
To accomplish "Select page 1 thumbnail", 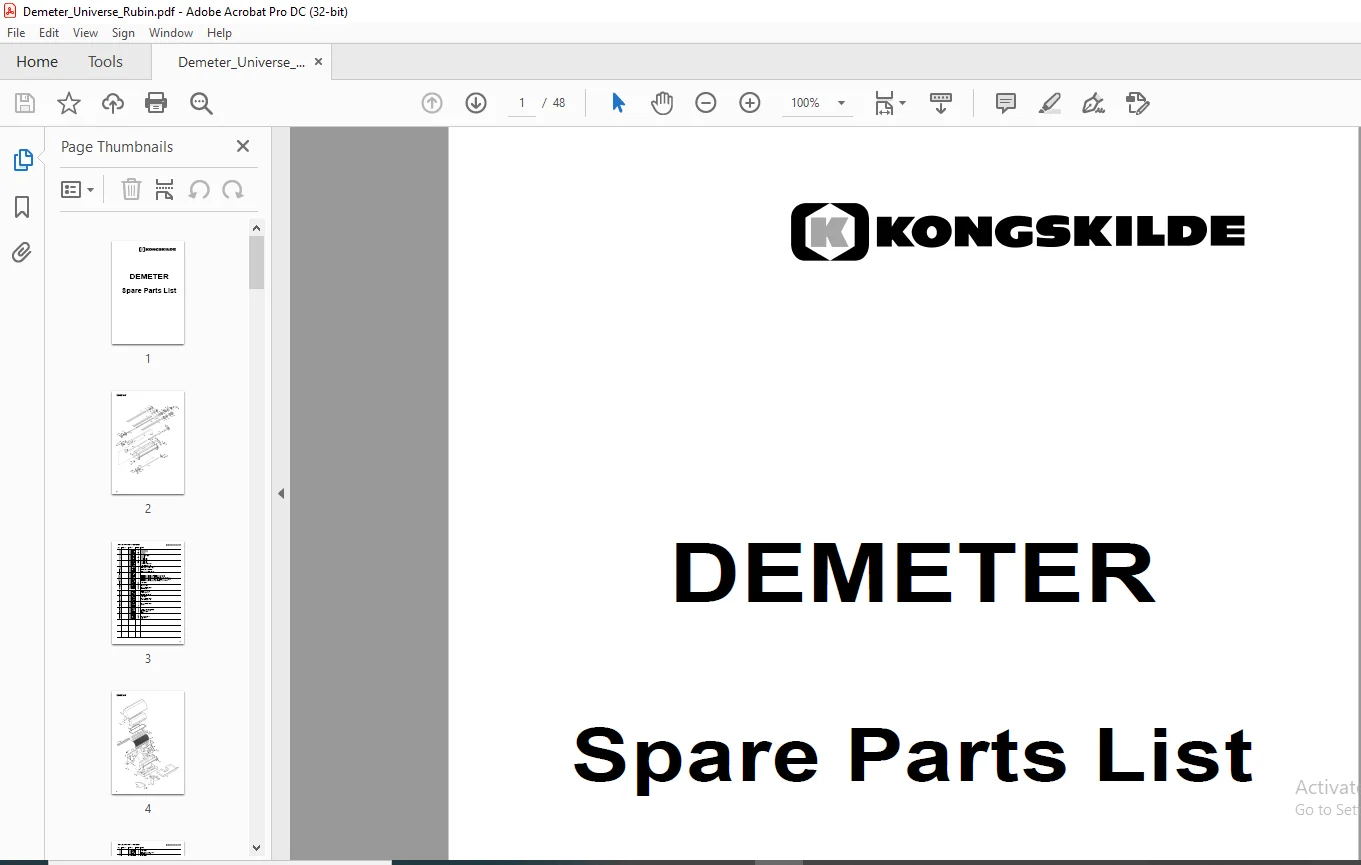I will pos(148,293).
